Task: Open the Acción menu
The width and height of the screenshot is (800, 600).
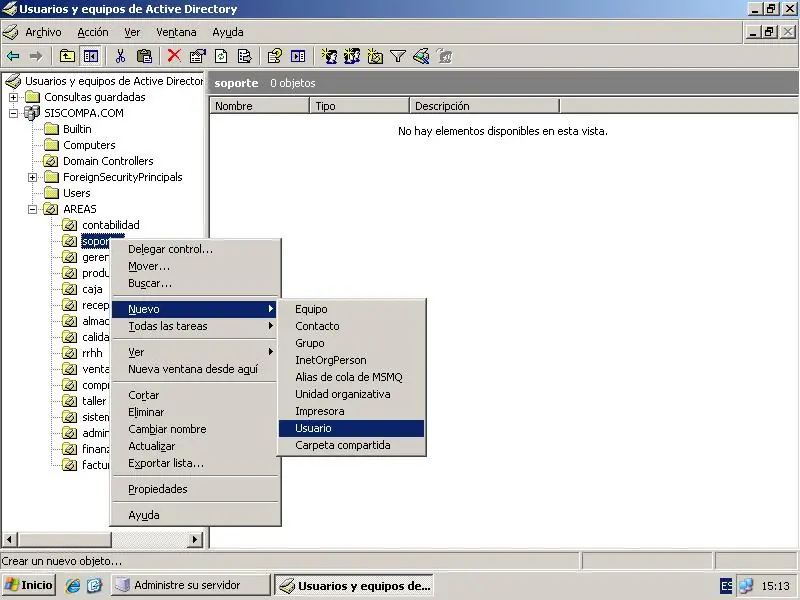Action: tap(93, 32)
